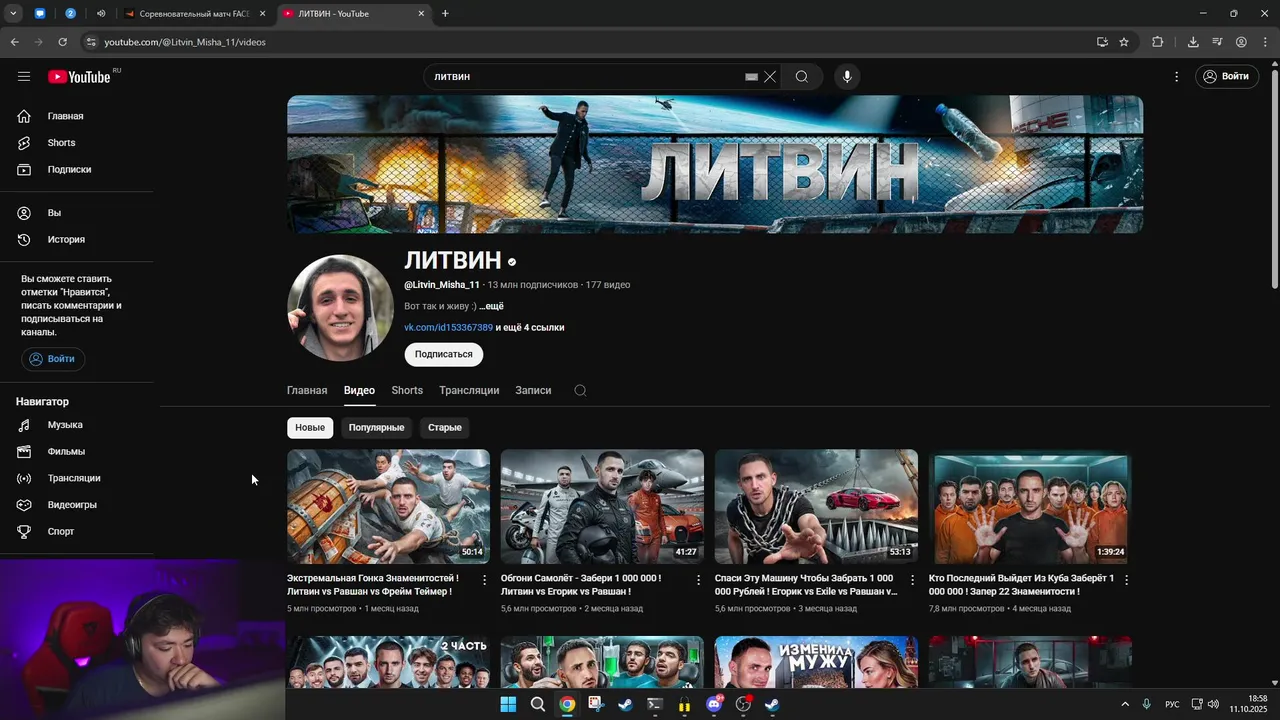Open YouTube settings three-dot menu
This screenshot has height=720, width=1280.
point(1177,77)
